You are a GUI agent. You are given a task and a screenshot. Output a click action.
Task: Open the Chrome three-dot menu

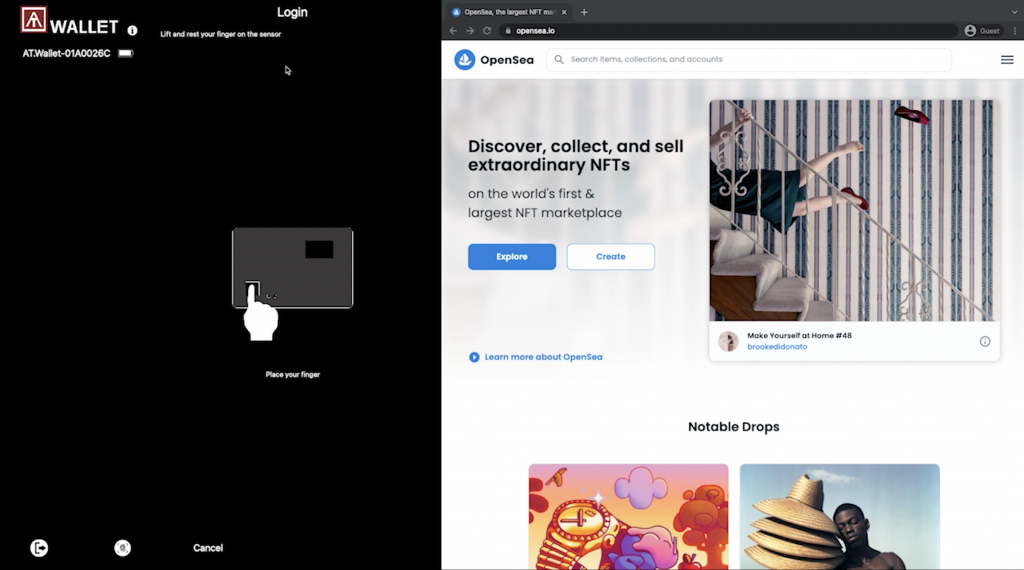coord(1013,31)
